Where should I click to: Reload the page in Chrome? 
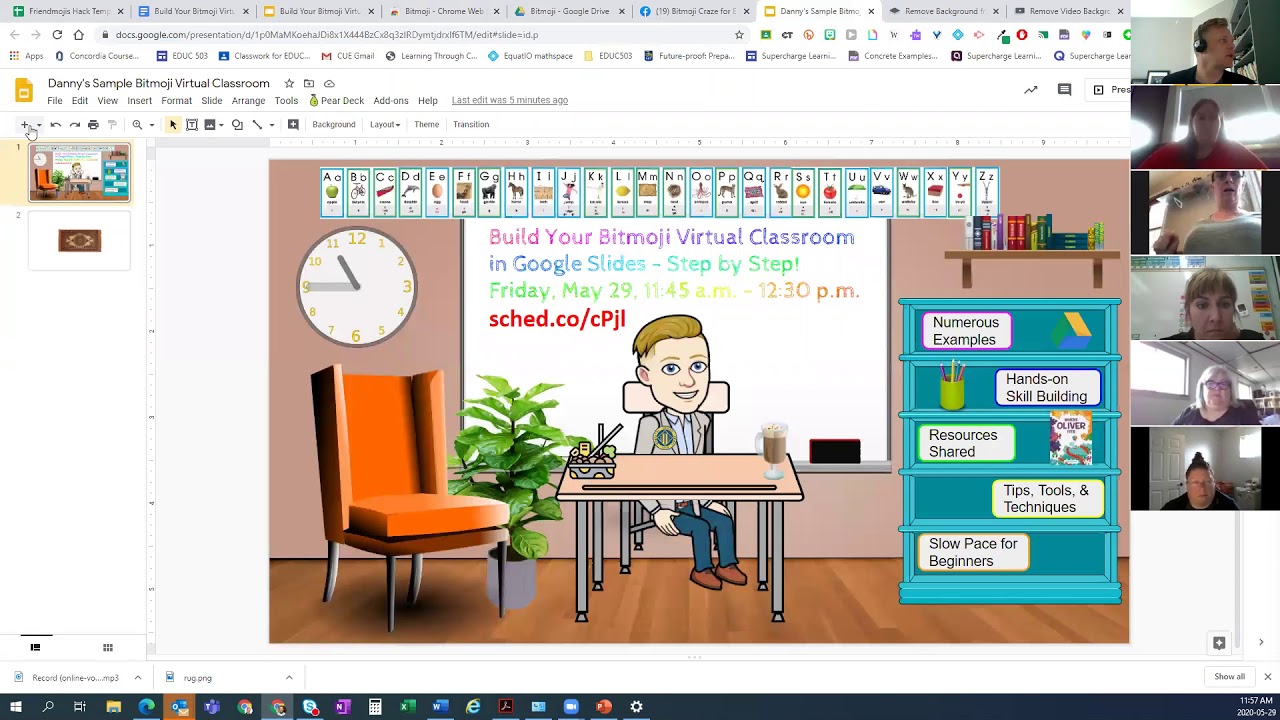pyautogui.click(x=57, y=35)
